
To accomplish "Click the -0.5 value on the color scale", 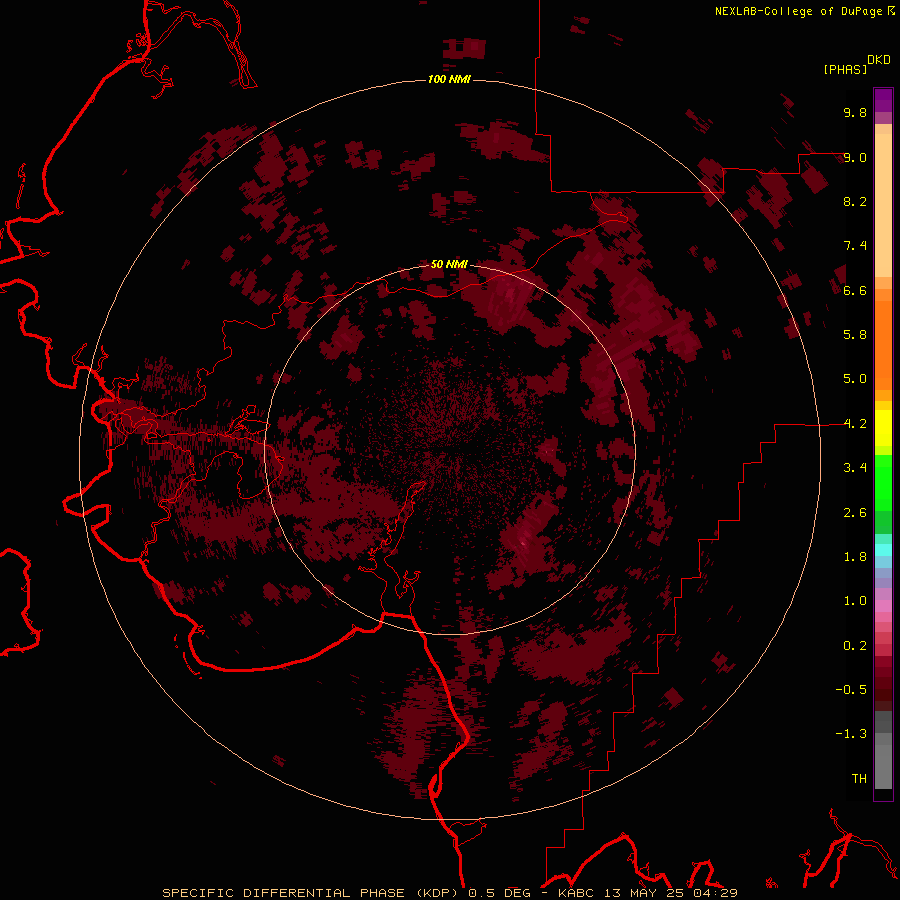I will point(851,689).
